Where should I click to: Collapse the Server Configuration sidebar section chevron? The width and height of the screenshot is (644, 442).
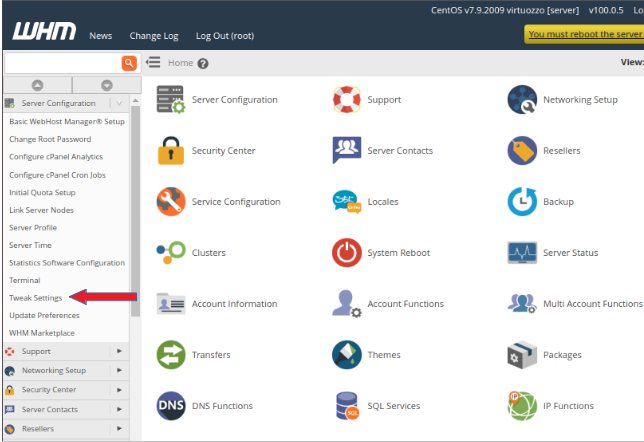pyautogui.click(x=119, y=103)
